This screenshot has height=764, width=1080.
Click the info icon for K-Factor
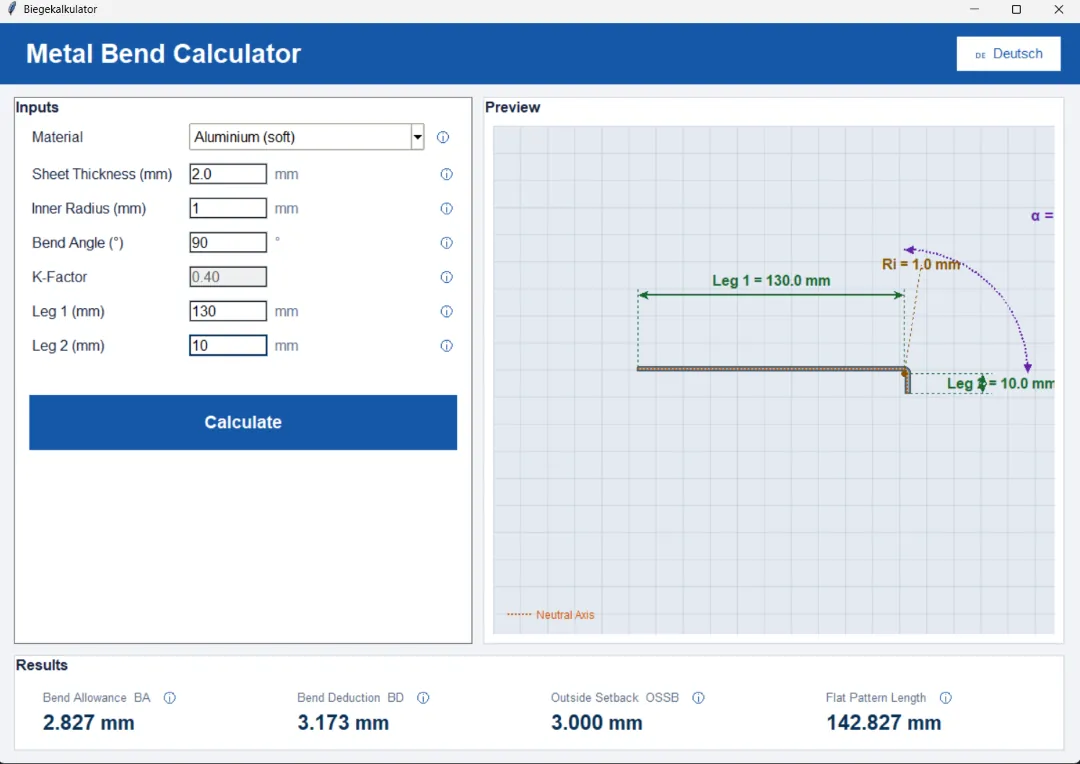[446, 277]
